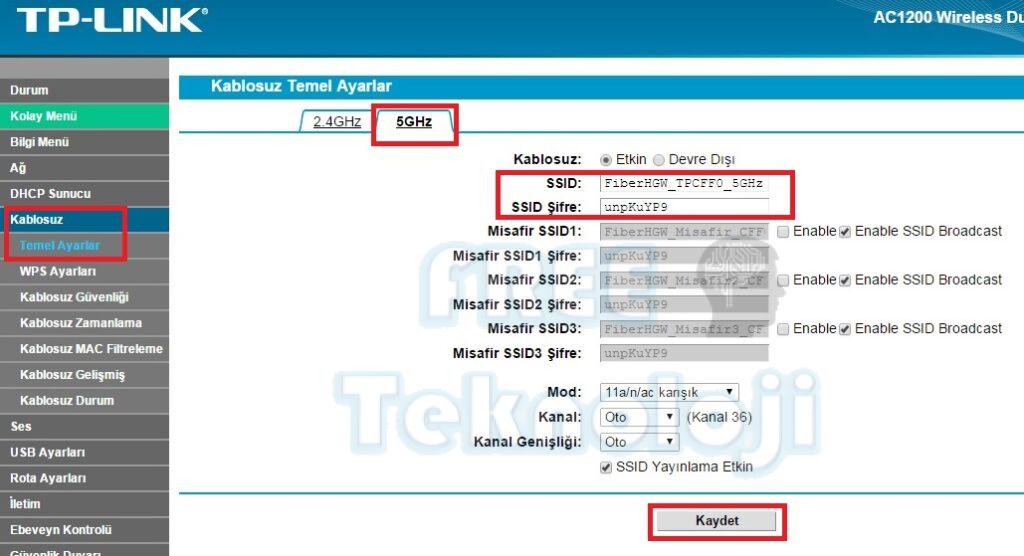1024x556 pixels.
Task: Switch to the 2.4GHz tab
Action: coord(336,122)
